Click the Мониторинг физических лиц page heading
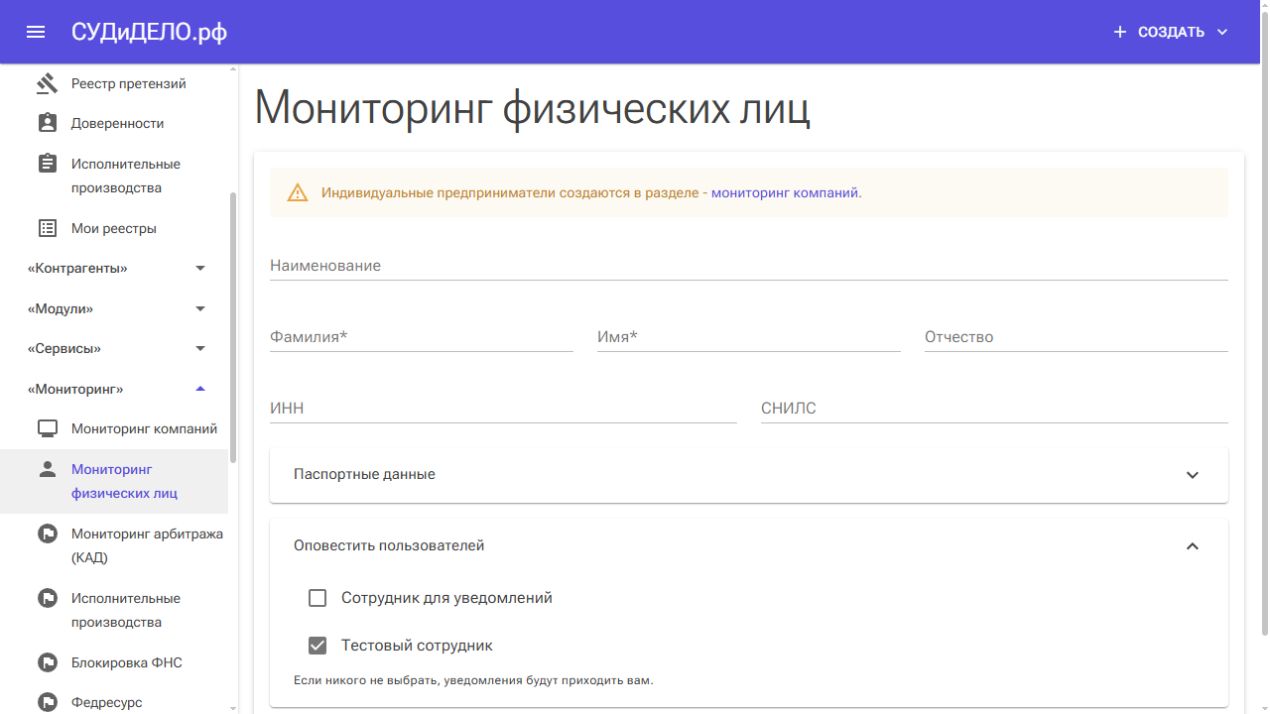The image size is (1270, 714). click(532, 108)
